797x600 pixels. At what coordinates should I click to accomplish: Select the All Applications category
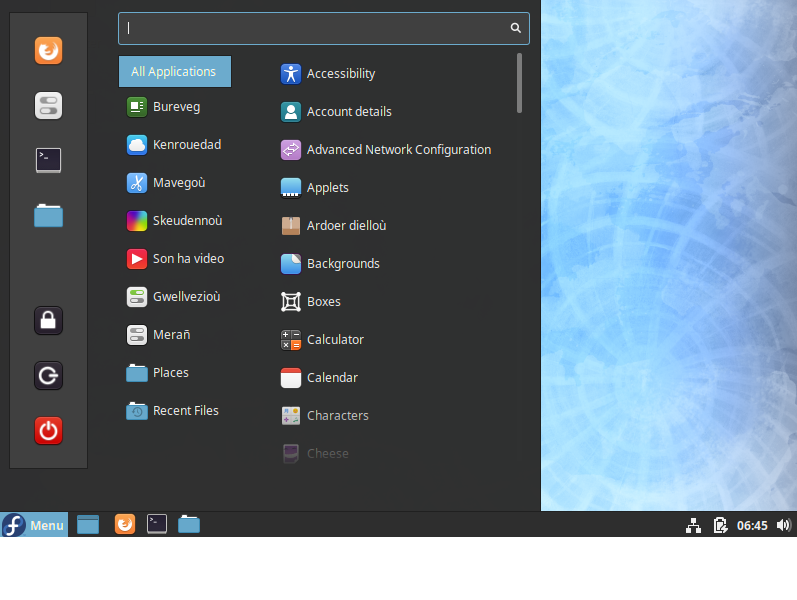coord(175,72)
